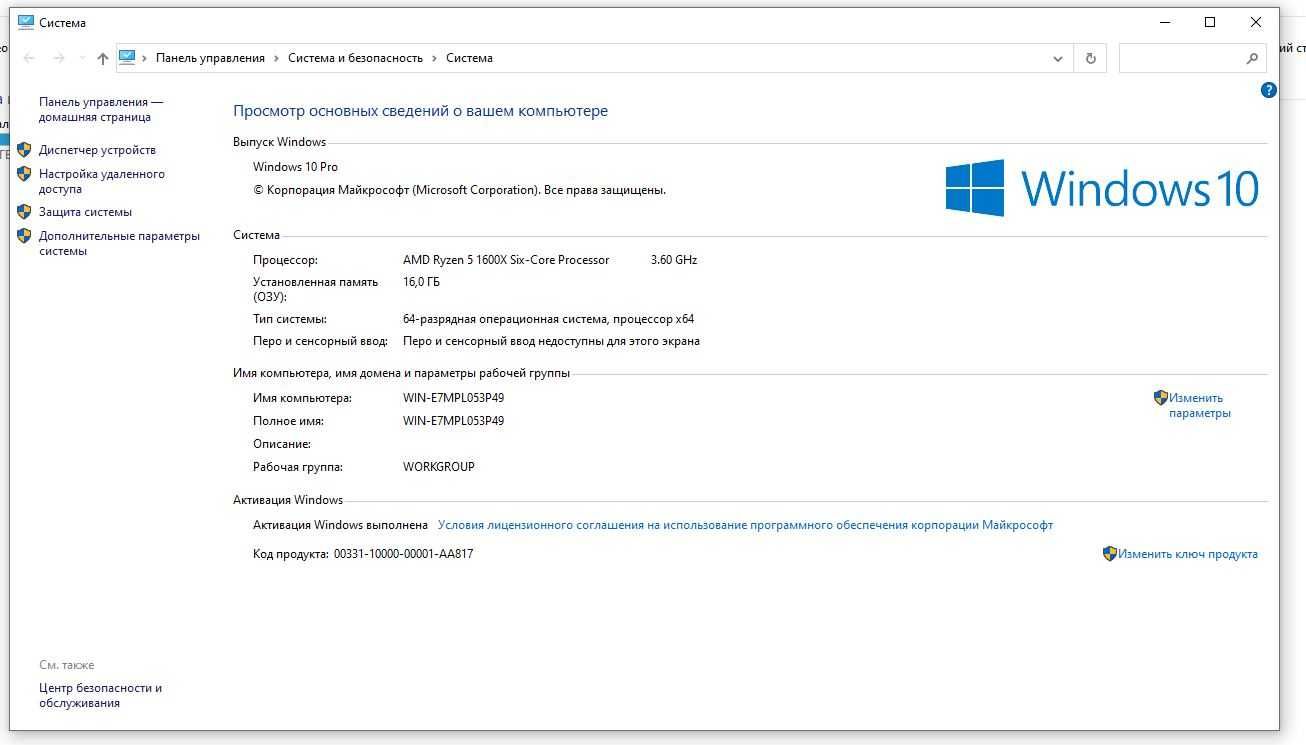Click the Forward navigation arrow
Screen dimensions: 1306x745
click(x=59, y=58)
